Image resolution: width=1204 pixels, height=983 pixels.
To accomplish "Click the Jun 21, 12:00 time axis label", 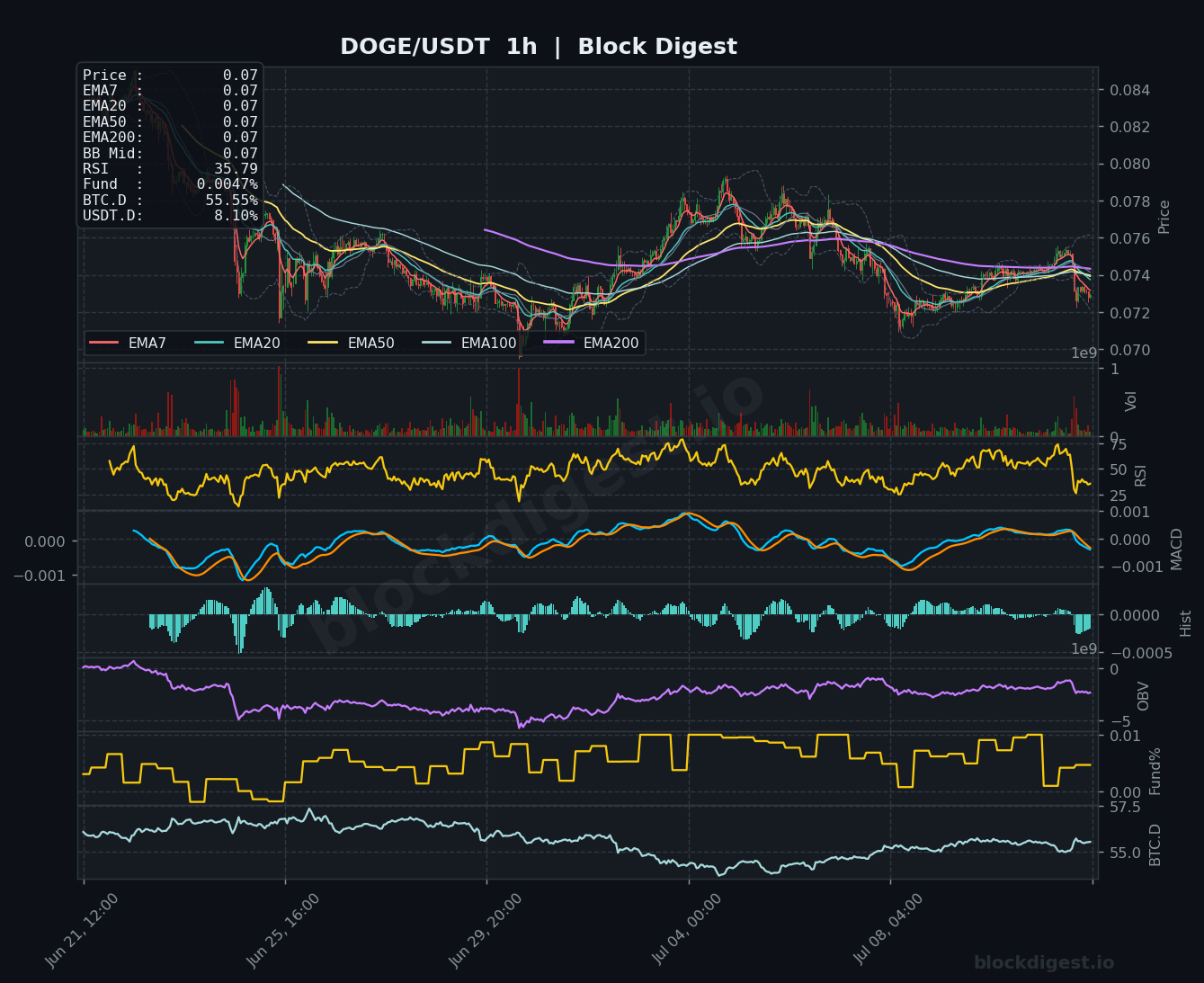I will 81,930.
